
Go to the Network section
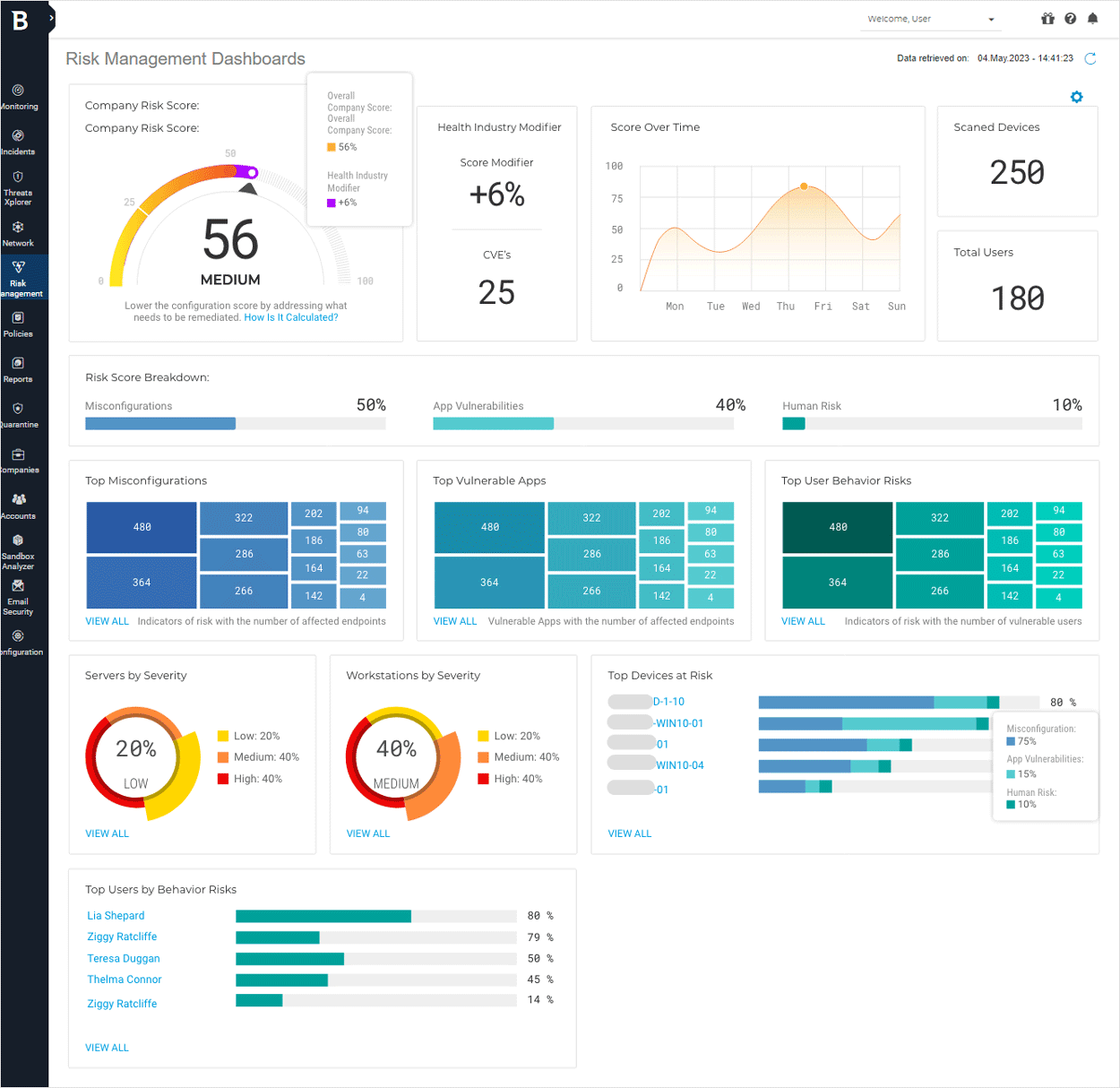coord(18,233)
